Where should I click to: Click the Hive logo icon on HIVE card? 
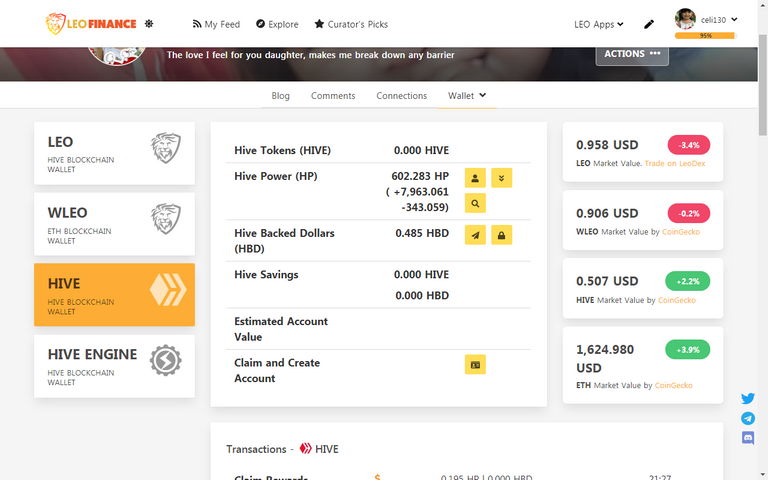coord(168,290)
